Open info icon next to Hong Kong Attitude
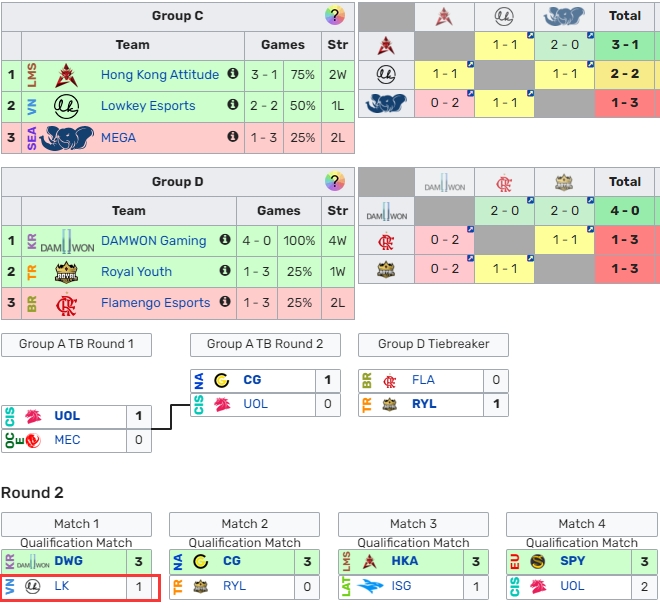The image size is (660, 610). [233, 74]
